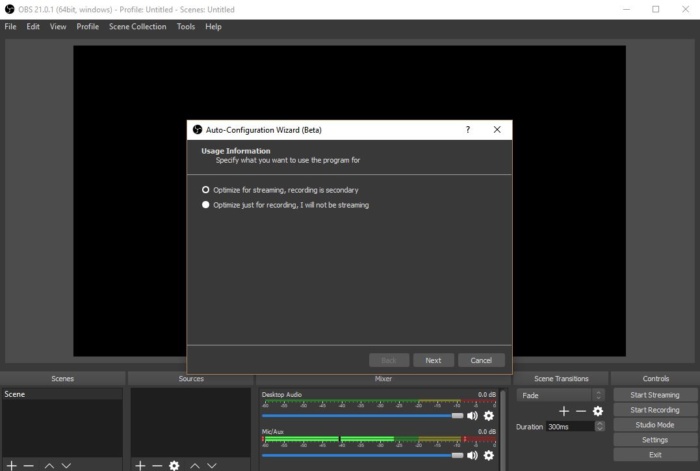Screen dimensions: 700x471
Task: Open Desktop Audio settings gear
Action: (489, 416)
